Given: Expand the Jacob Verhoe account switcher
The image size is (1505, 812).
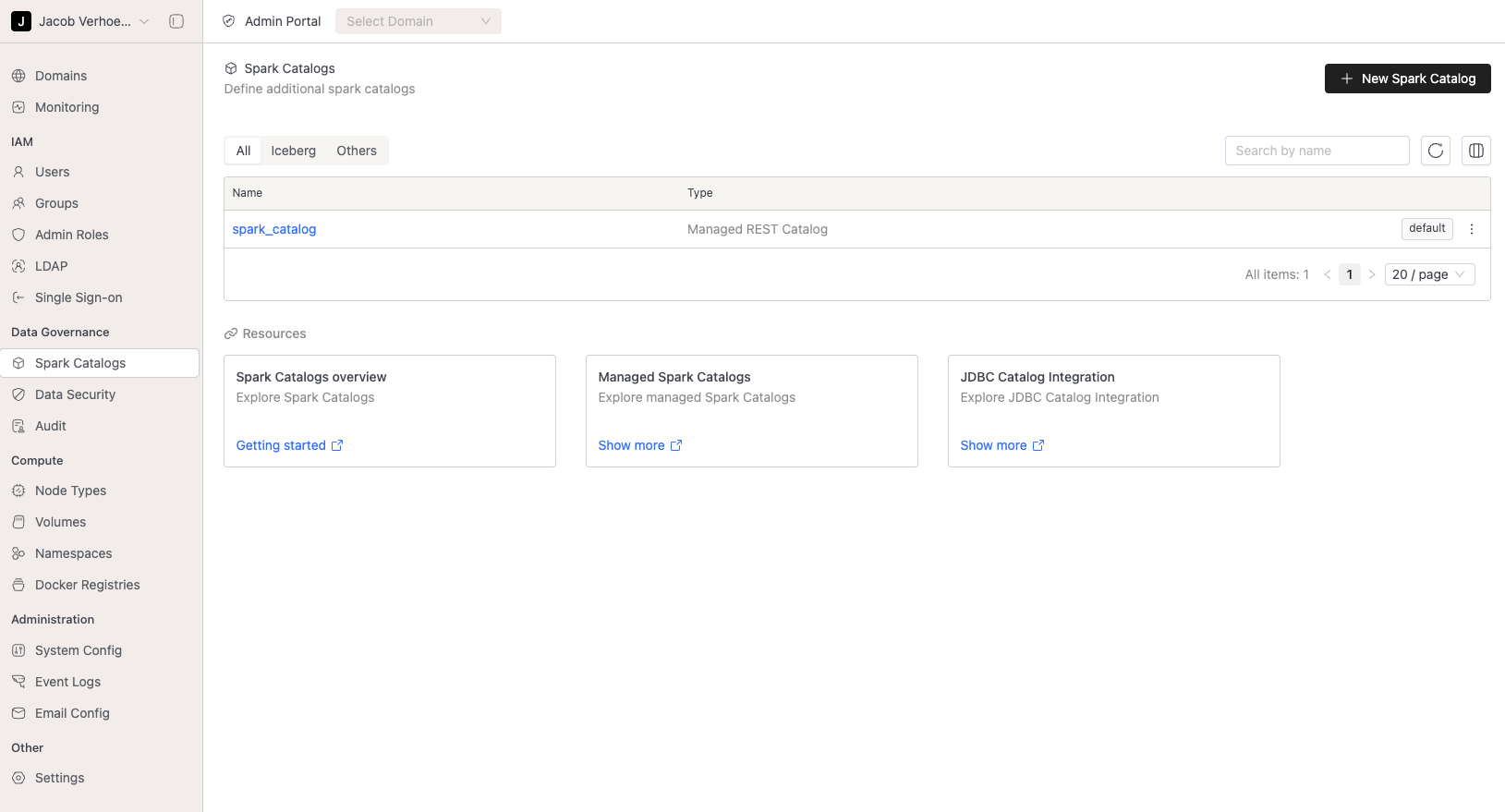Looking at the screenshot, I should point(81,21).
